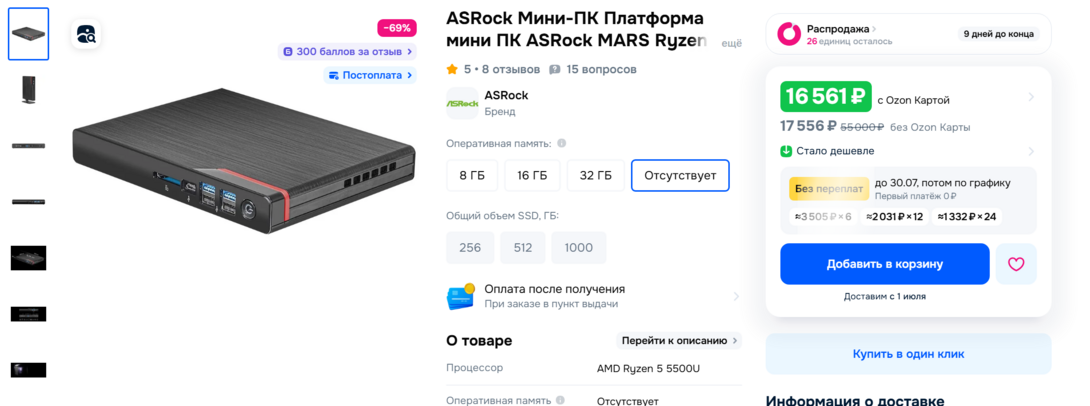Open the second product thumbnail image
The width and height of the screenshot is (1090, 406).
coord(28,90)
